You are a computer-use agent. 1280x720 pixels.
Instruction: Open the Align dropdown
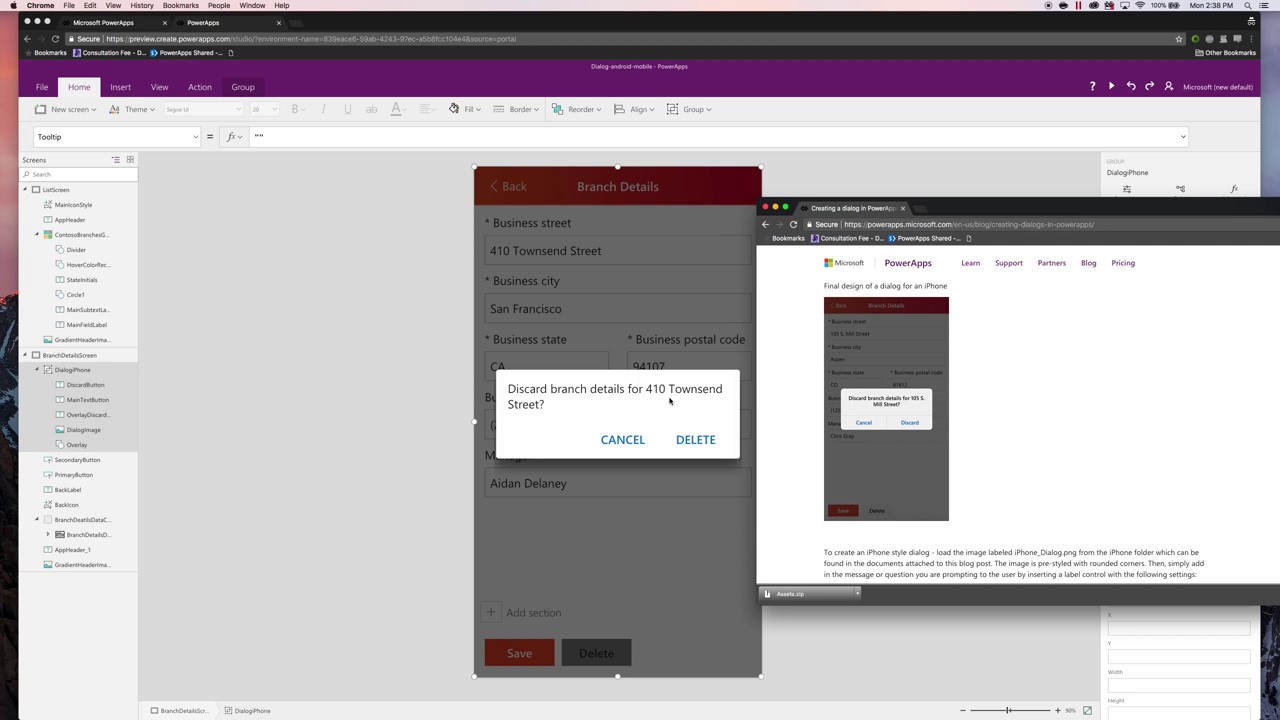tap(636, 109)
